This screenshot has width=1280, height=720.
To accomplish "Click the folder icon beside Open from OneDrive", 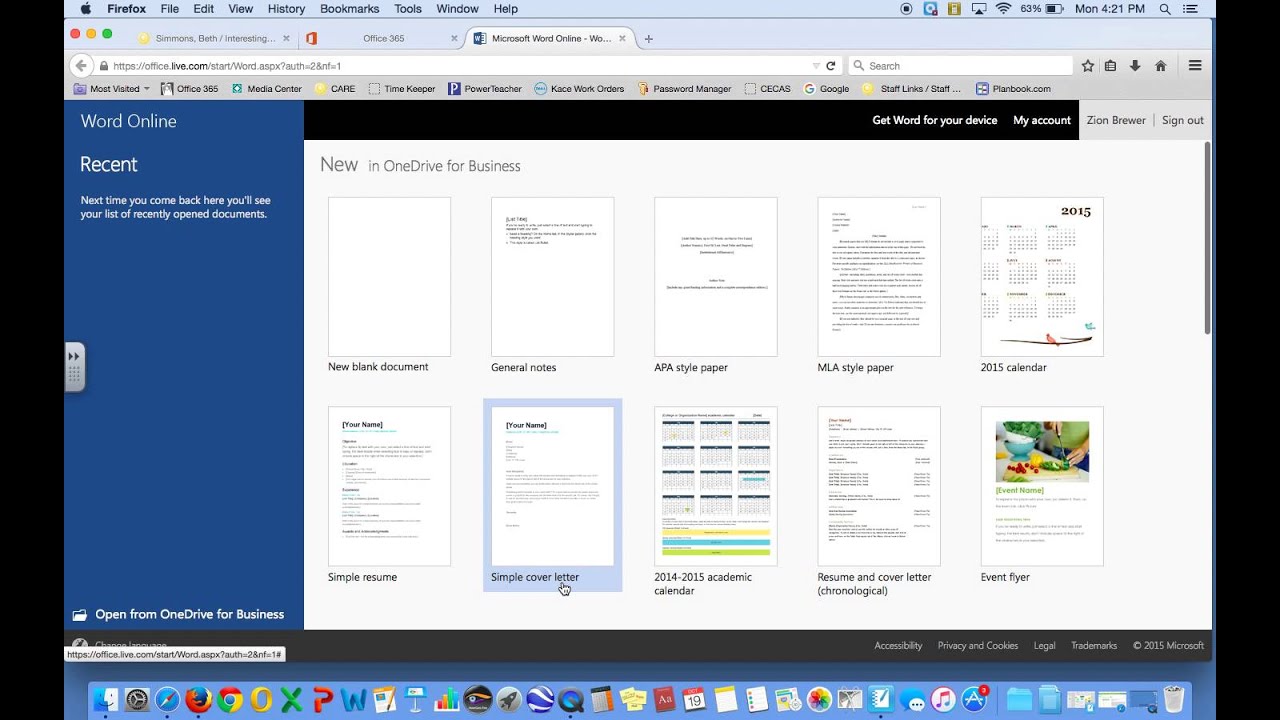I will tap(80, 615).
